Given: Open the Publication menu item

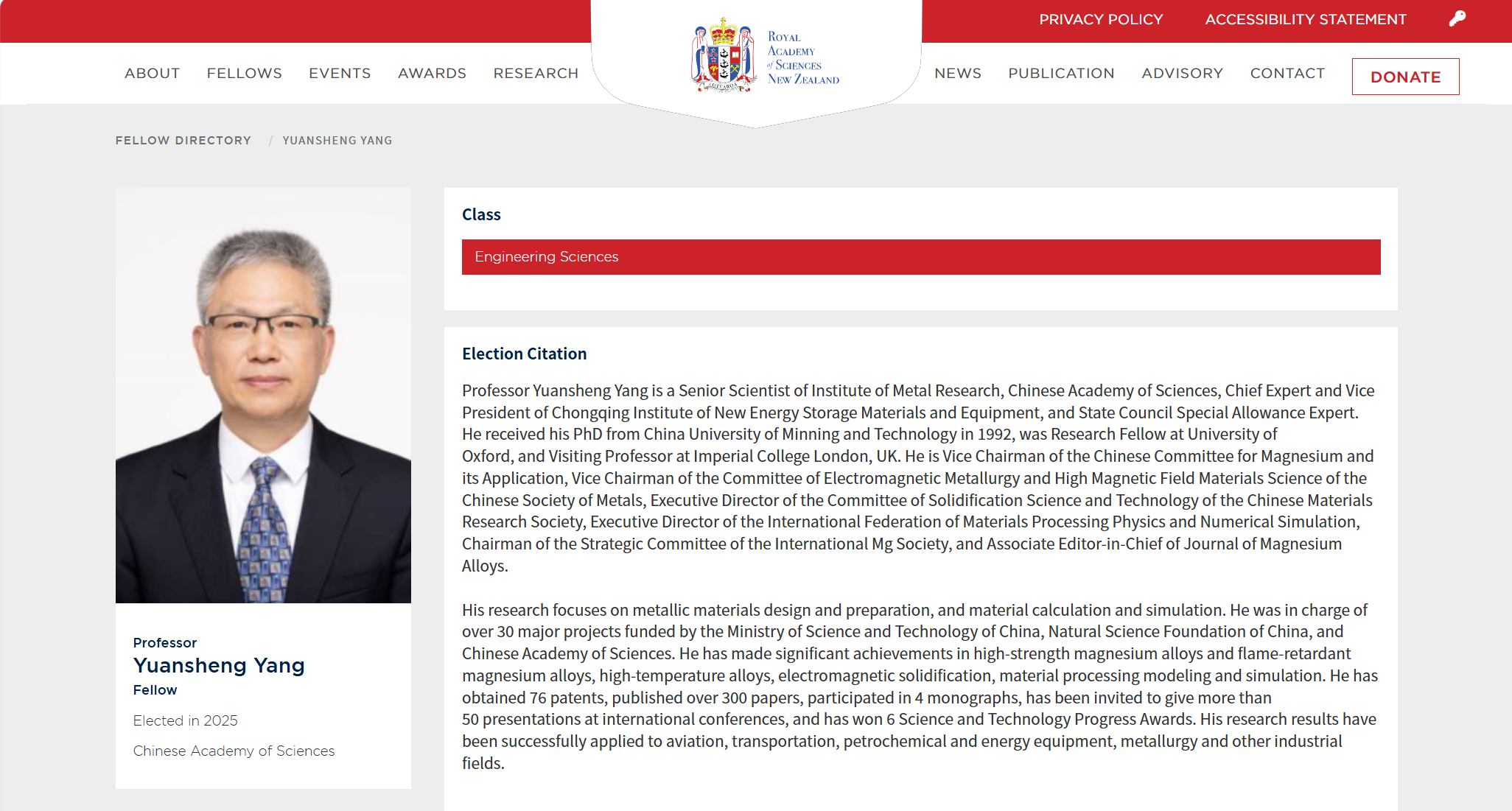Looking at the screenshot, I should pos(1061,74).
